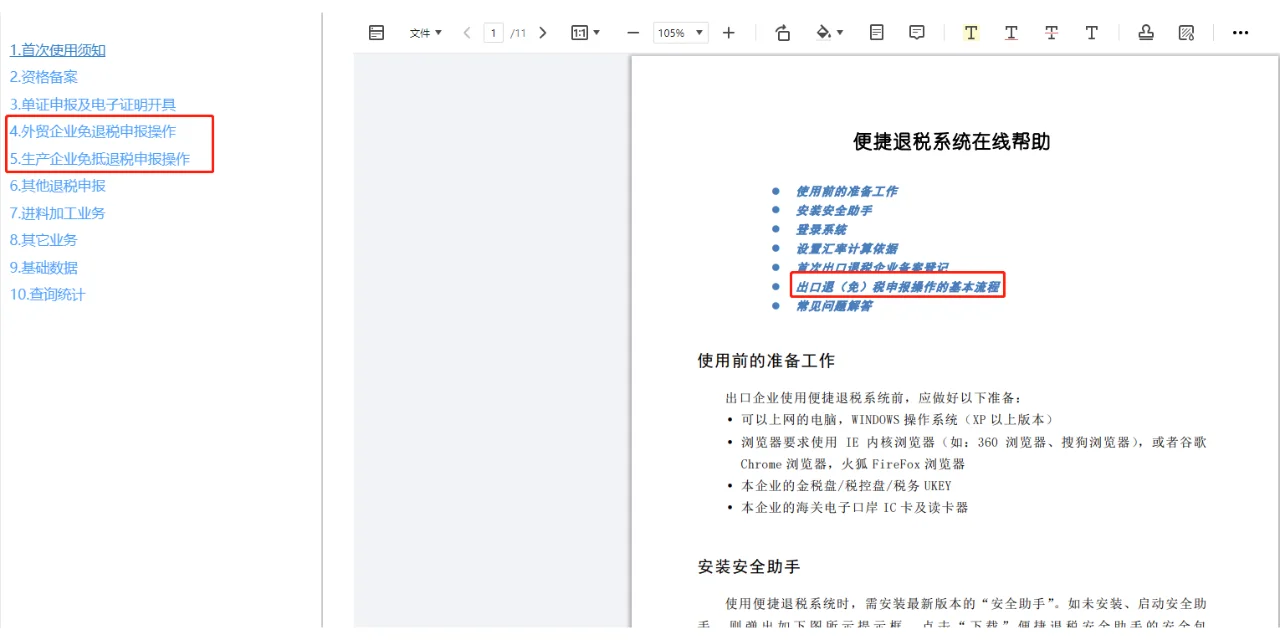Click the comment icon in the toolbar

pyautogui.click(x=916, y=32)
